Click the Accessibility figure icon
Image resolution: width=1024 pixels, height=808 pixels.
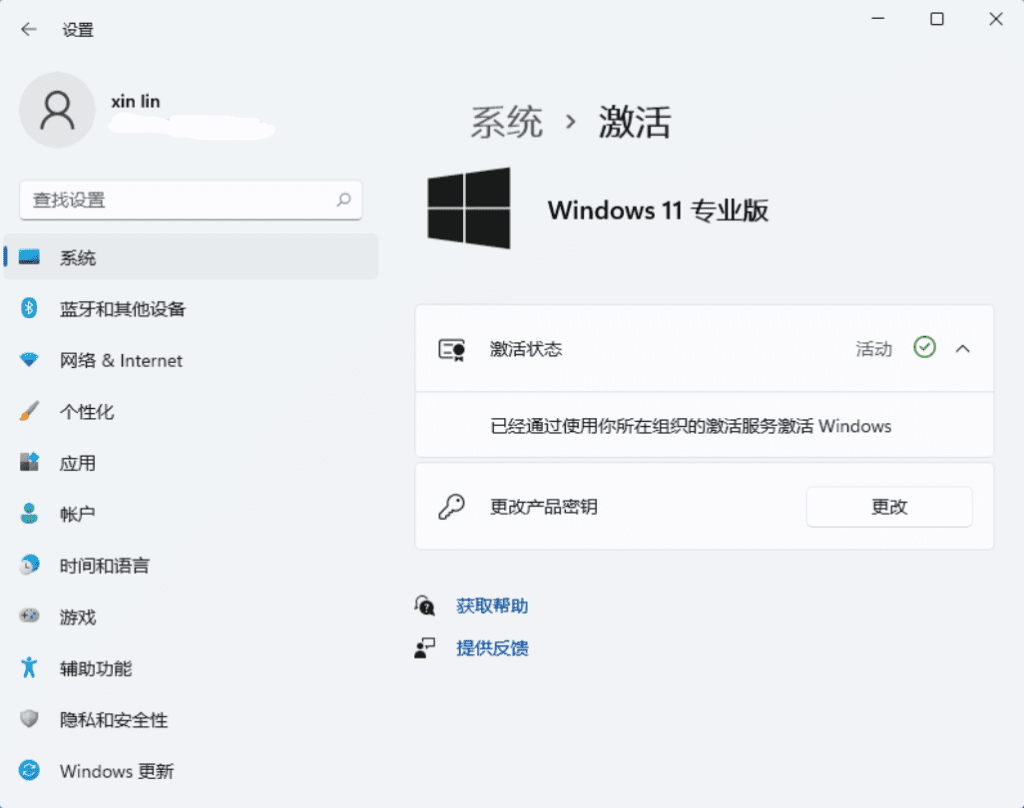(29, 668)
